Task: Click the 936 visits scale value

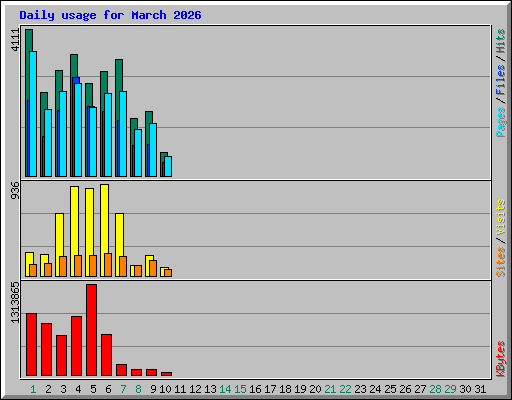Action: pos(15,190)
